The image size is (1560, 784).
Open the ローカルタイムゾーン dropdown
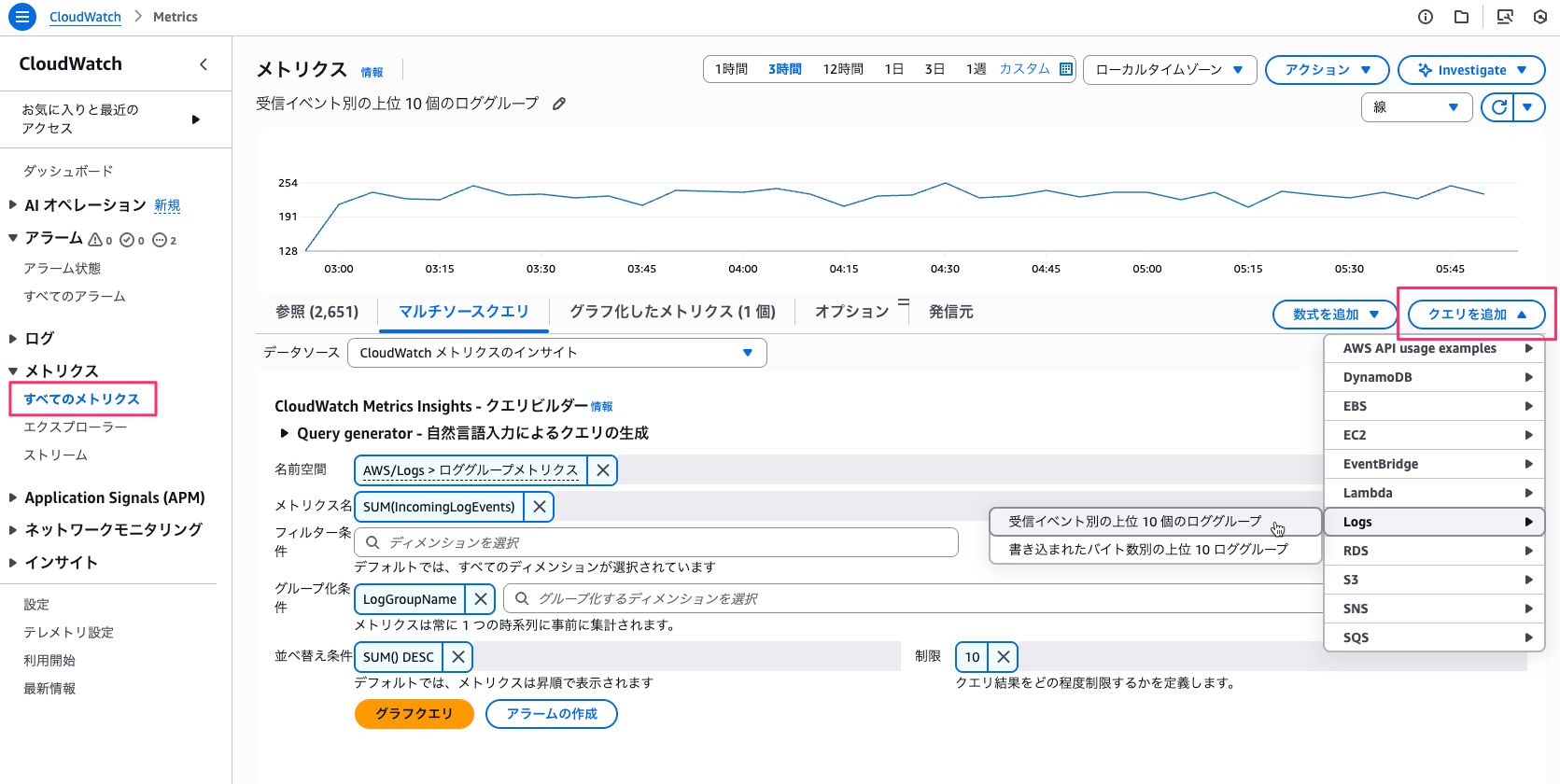point(1170,70)
